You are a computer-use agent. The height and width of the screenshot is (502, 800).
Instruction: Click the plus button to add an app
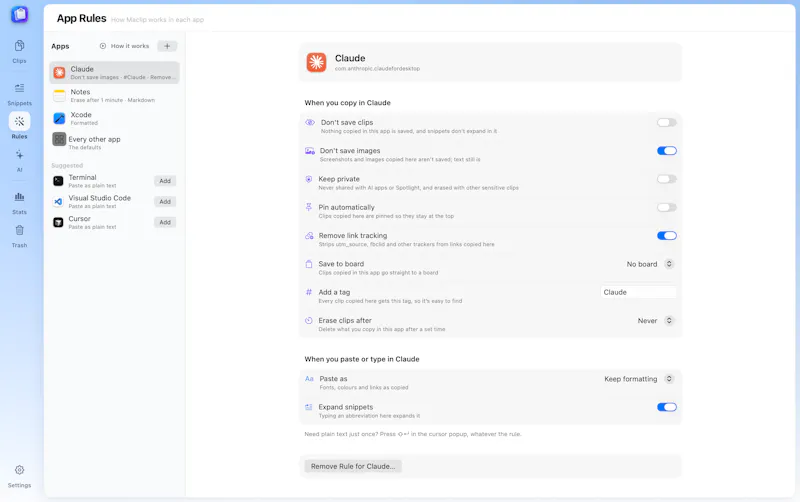pos(167,46)
